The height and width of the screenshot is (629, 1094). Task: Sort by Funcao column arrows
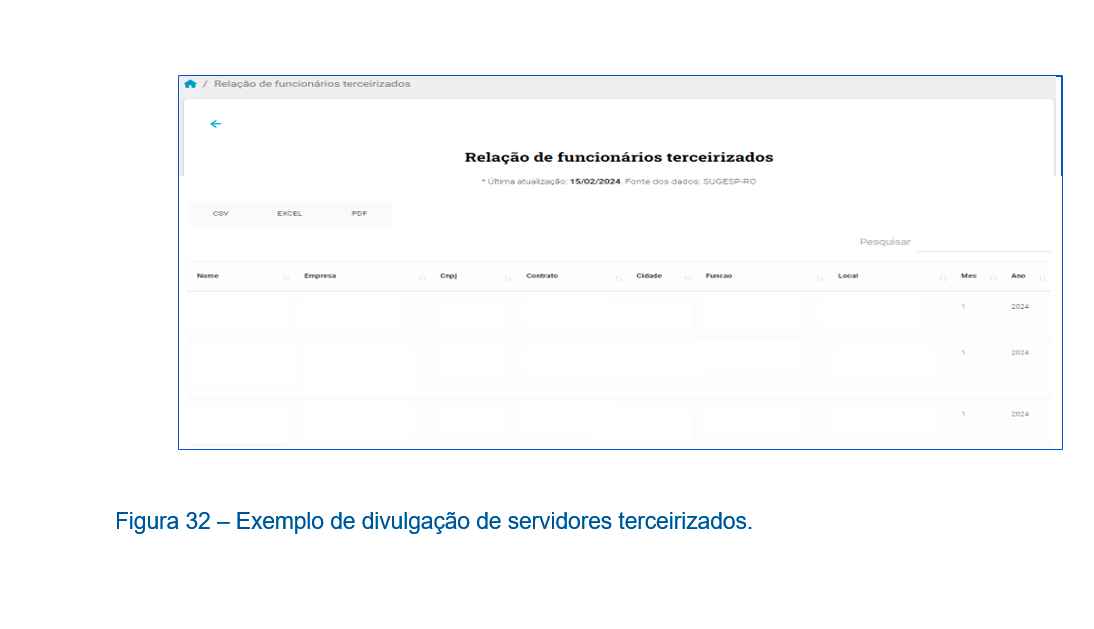[820, 278]
